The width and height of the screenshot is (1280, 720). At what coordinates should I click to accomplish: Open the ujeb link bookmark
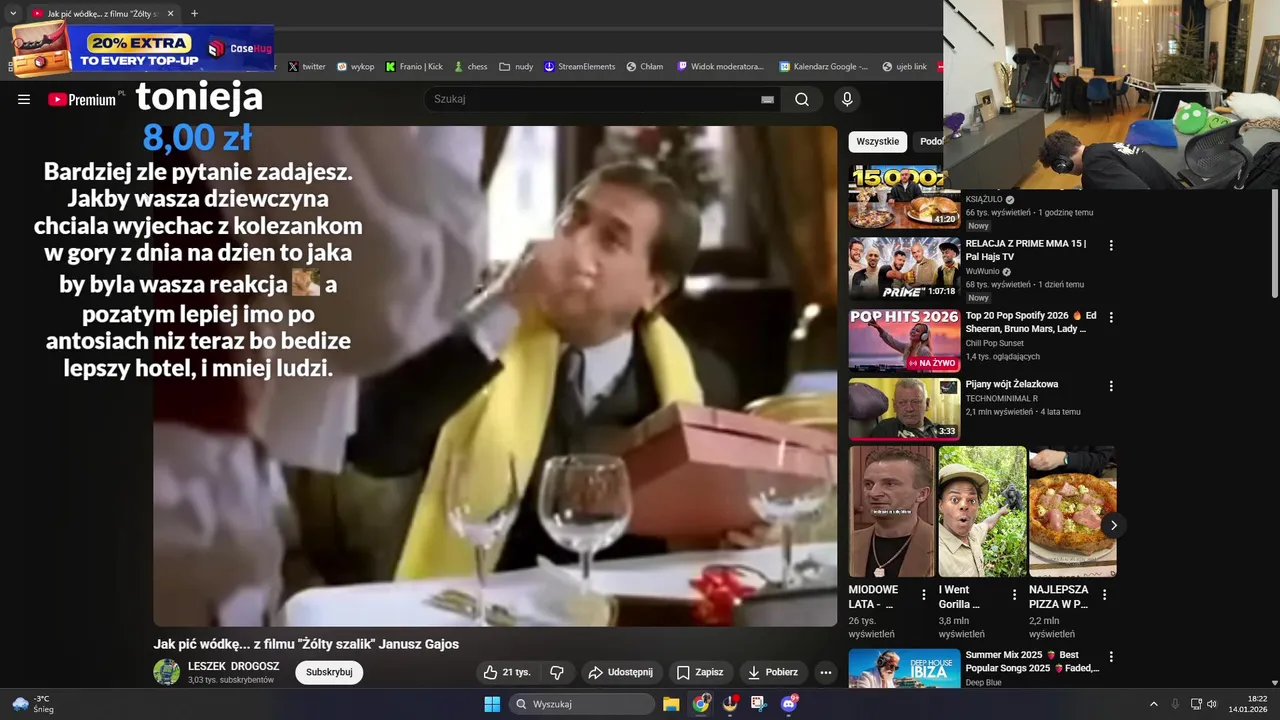point(905,67)
